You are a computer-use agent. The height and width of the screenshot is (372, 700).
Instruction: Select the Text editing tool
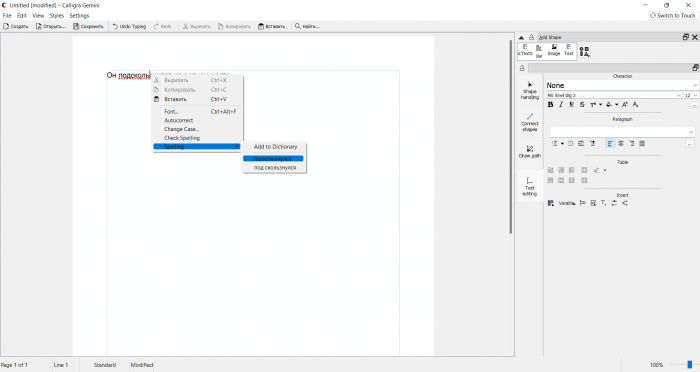pyautogui.click(x=529, y=187)
